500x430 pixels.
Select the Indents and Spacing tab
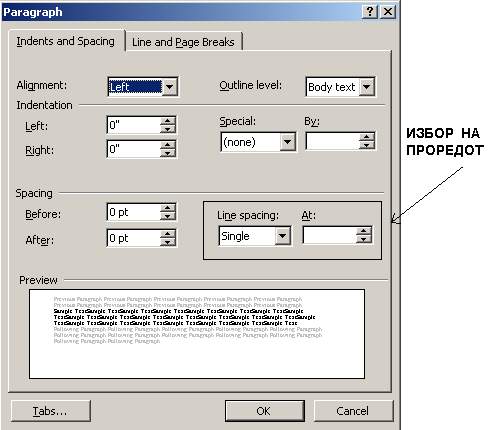click(x=66, y=41)
